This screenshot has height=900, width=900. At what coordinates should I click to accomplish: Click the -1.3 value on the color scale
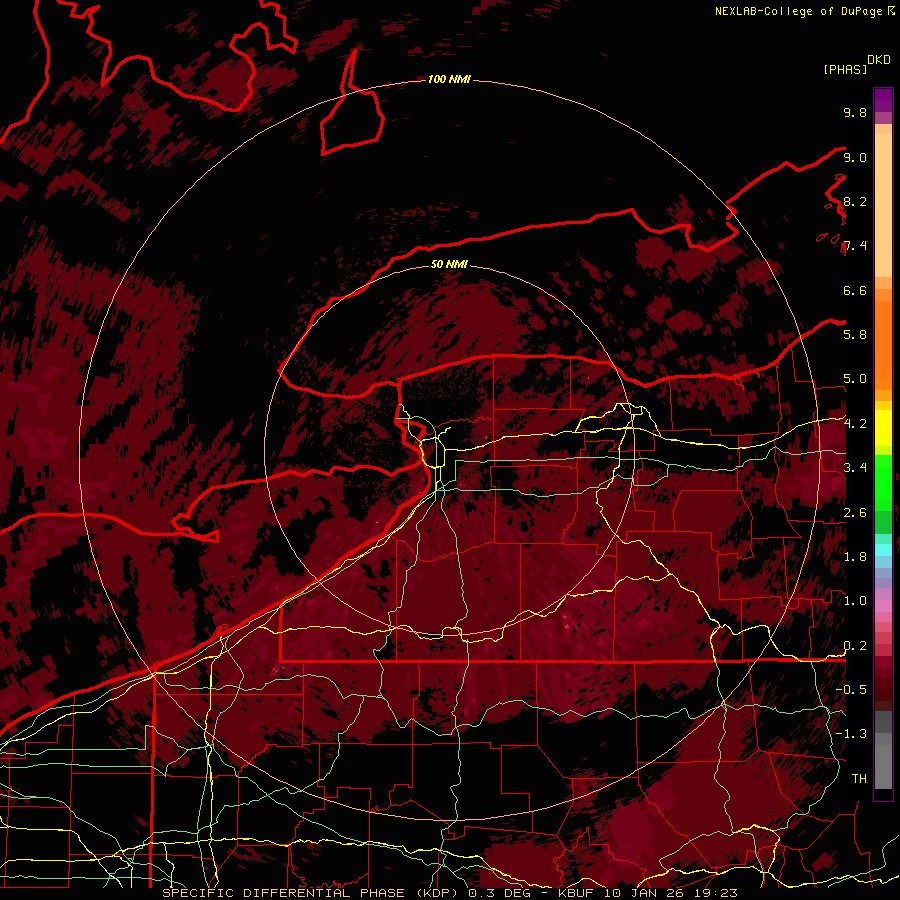click(x=851, y=734)
